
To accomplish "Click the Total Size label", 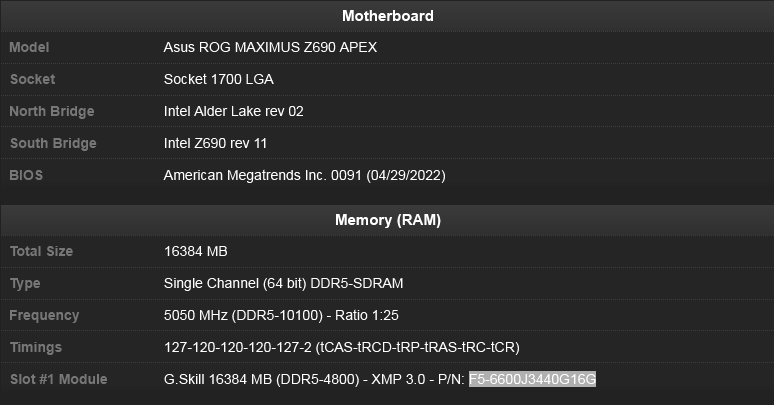I will point(41,251).
